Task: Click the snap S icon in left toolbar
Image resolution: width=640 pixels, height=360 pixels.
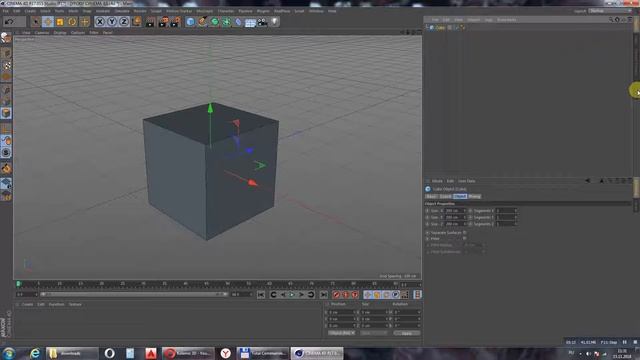Action: pyautogui.click(x=6, y=153)
